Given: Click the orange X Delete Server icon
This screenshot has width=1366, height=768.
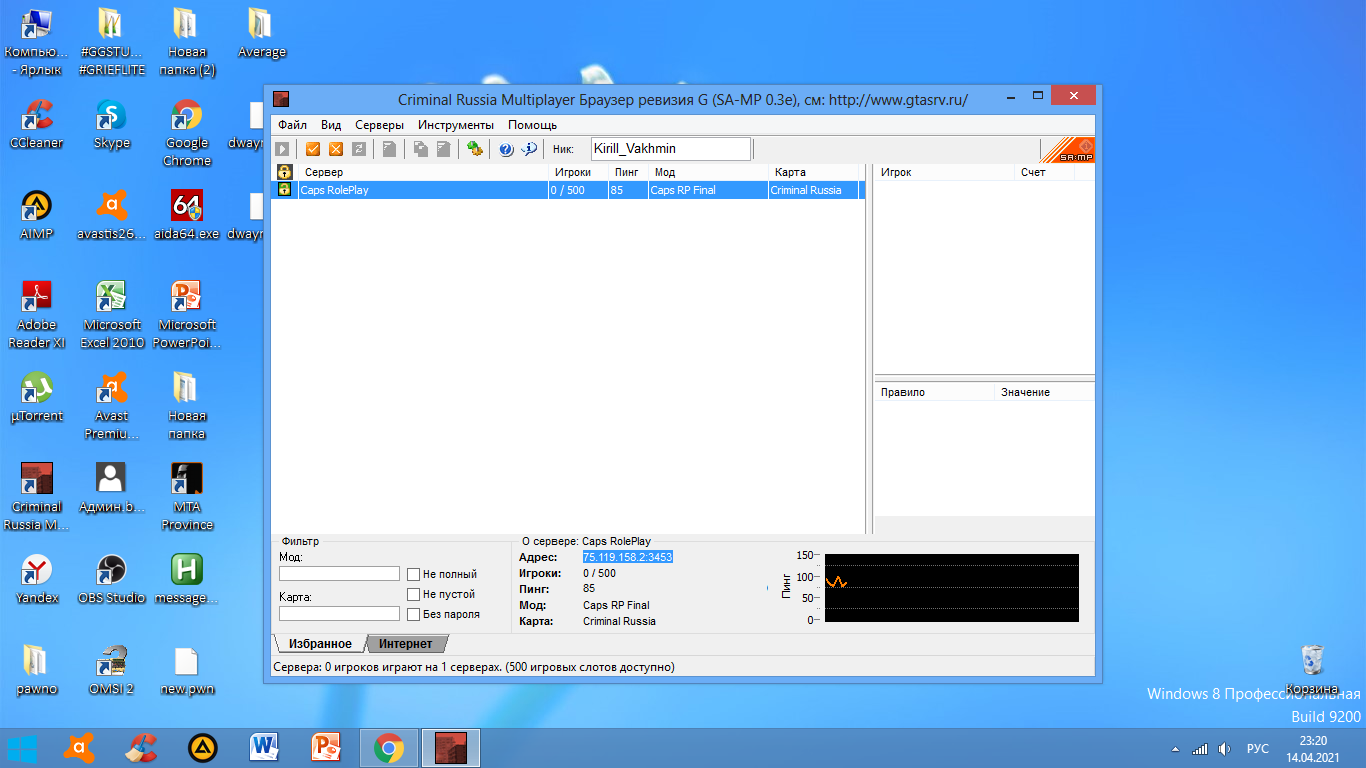Looking at the screenshot, I should click(336, 149).
